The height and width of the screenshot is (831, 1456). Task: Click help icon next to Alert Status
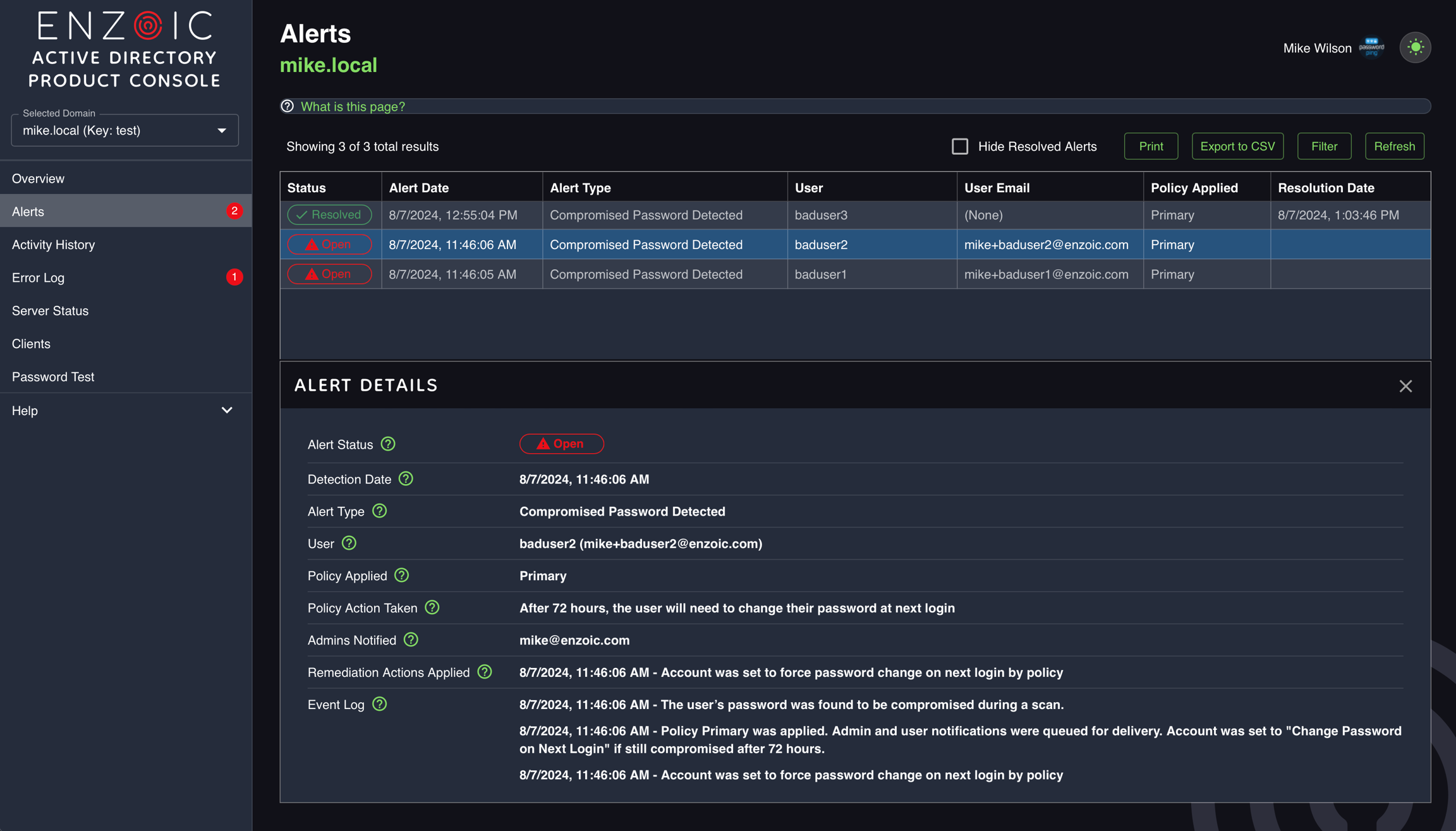click(x=388, y=444)
